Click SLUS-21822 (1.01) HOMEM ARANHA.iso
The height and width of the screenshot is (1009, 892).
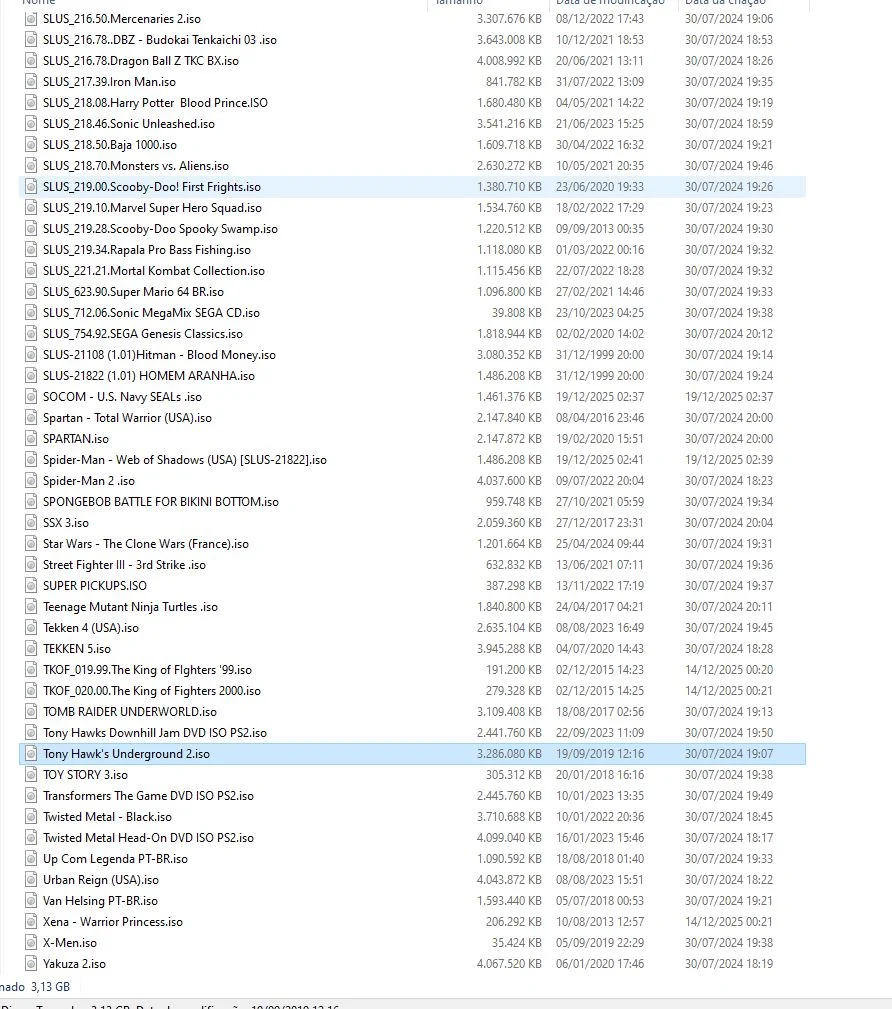(x=149, y=376)
